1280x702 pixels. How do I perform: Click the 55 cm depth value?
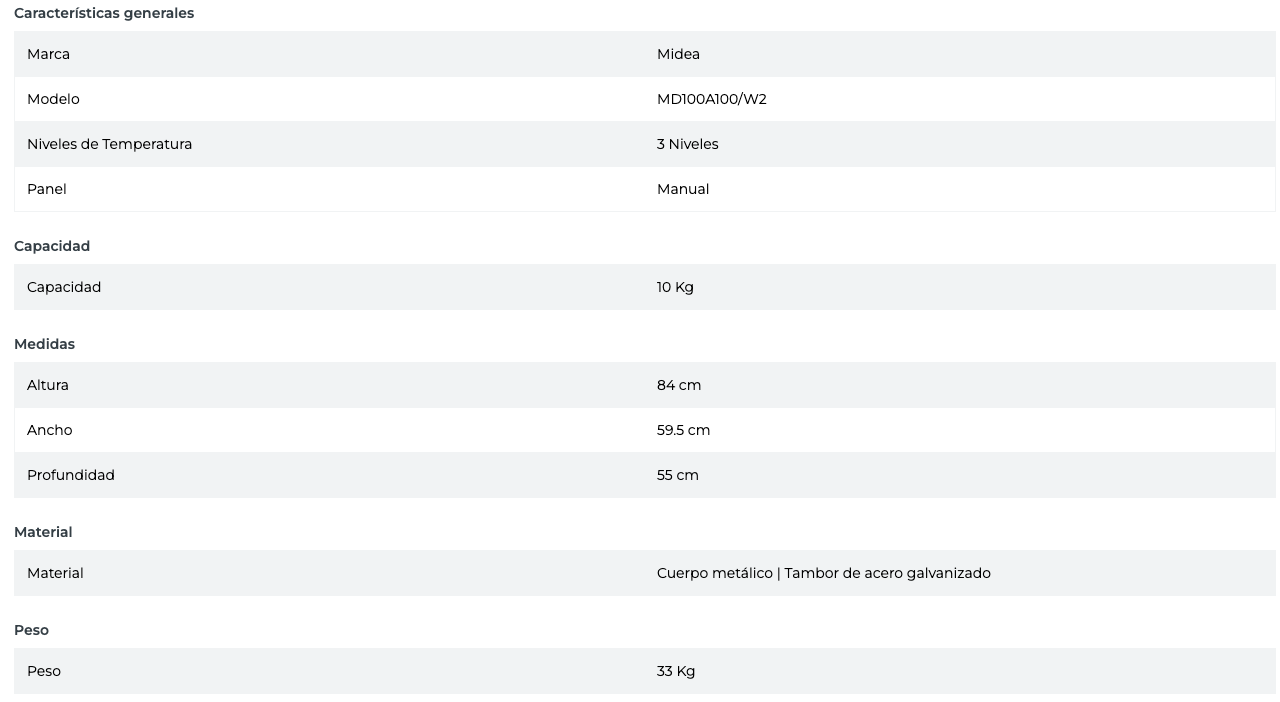click(677, 475)
